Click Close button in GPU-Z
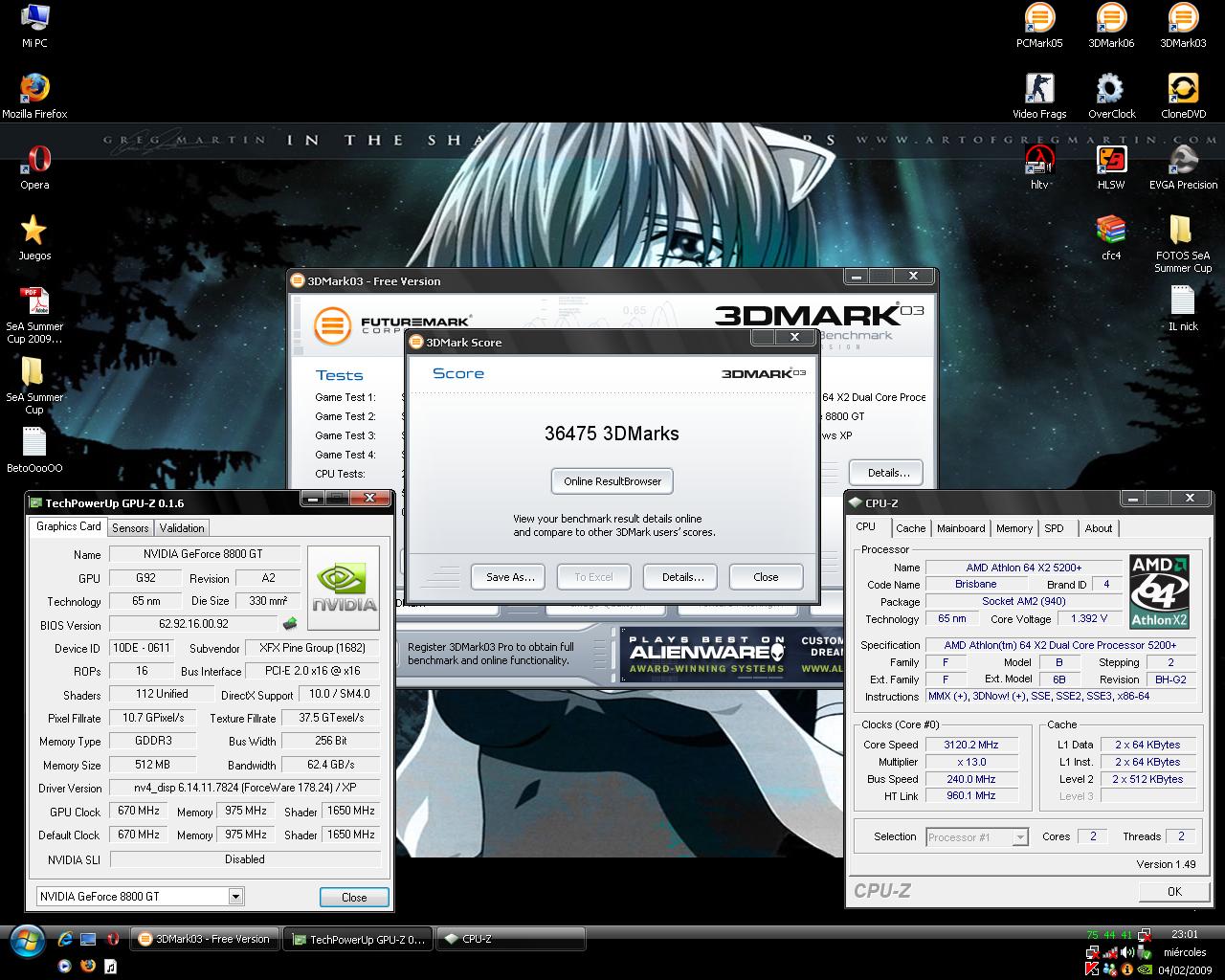The width and height of the screenshot is (1225, 980). 354,897
